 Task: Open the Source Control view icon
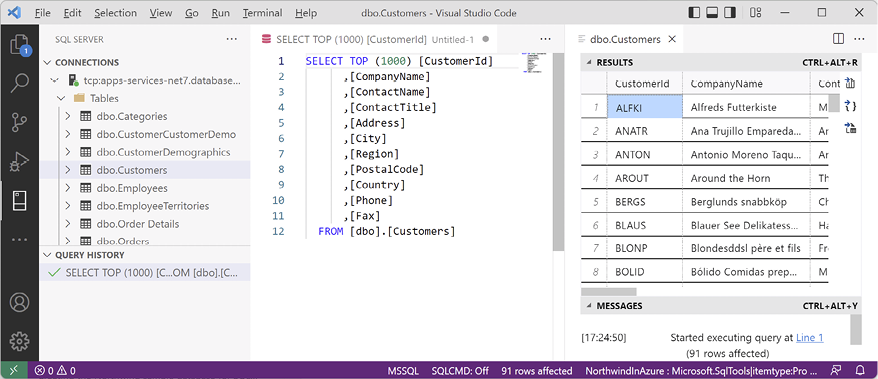(20, 122)
